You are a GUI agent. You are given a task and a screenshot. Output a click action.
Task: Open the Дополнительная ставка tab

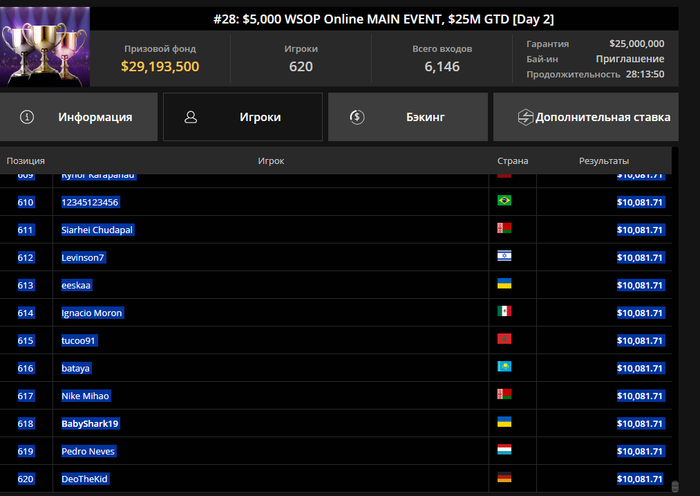[586, 117]
